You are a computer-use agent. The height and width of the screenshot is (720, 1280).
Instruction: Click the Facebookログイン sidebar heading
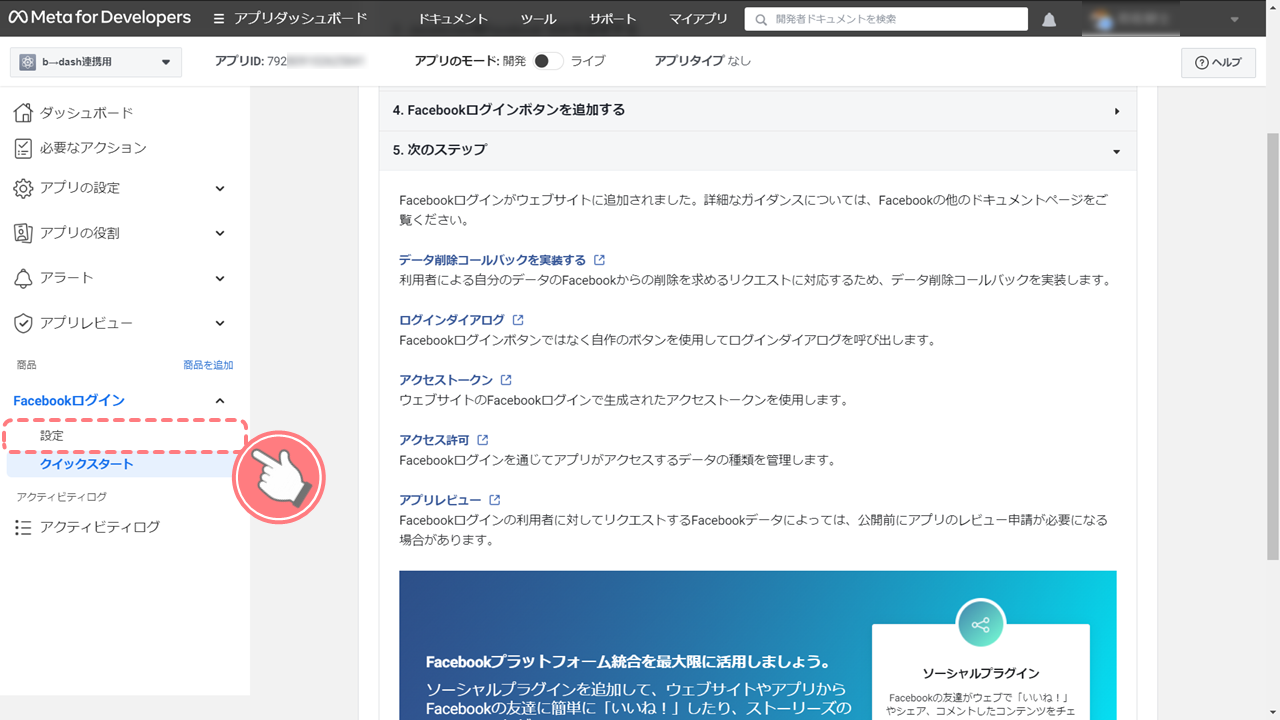[69, 401]
